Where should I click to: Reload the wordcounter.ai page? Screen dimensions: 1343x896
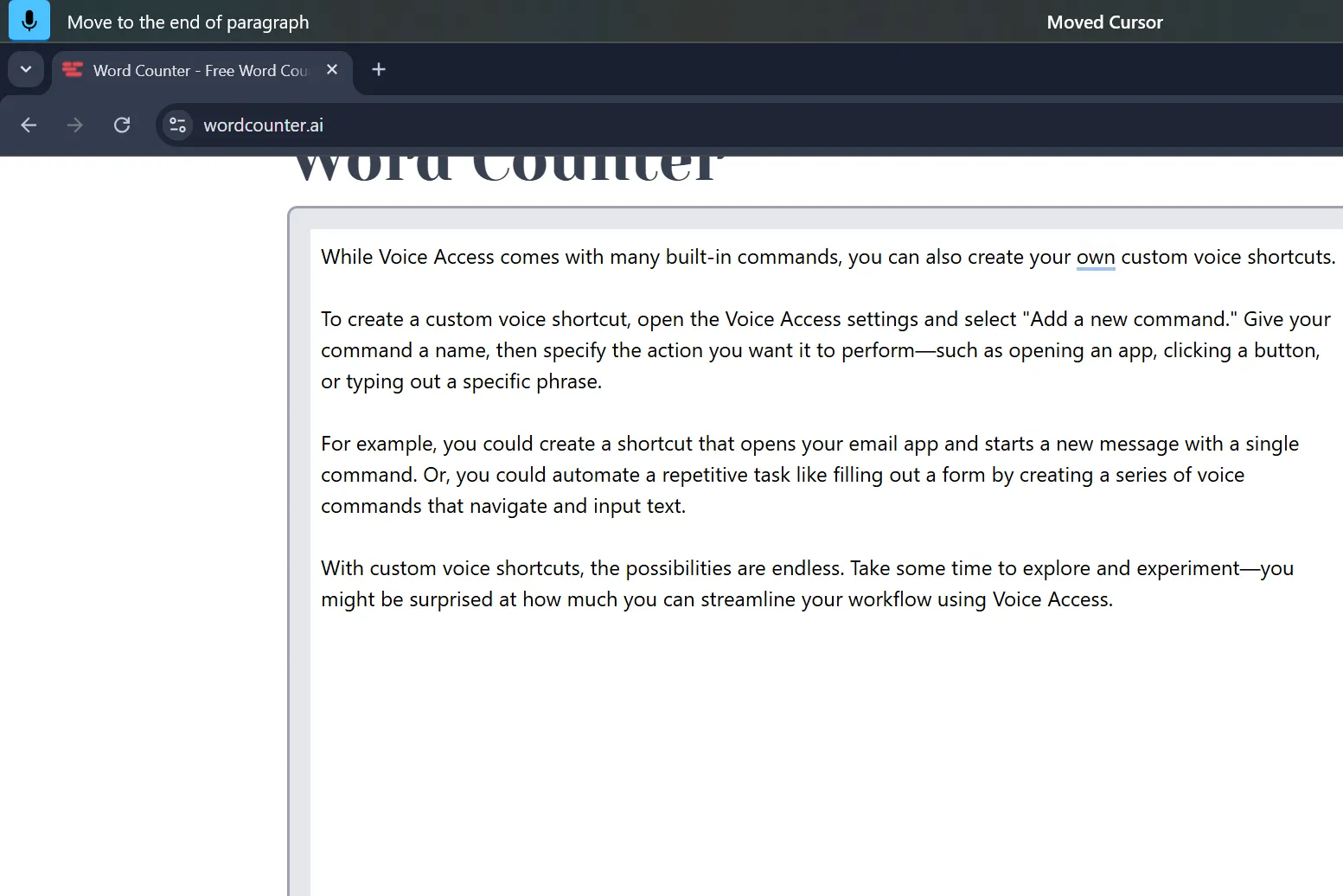[x=122, y=125]
